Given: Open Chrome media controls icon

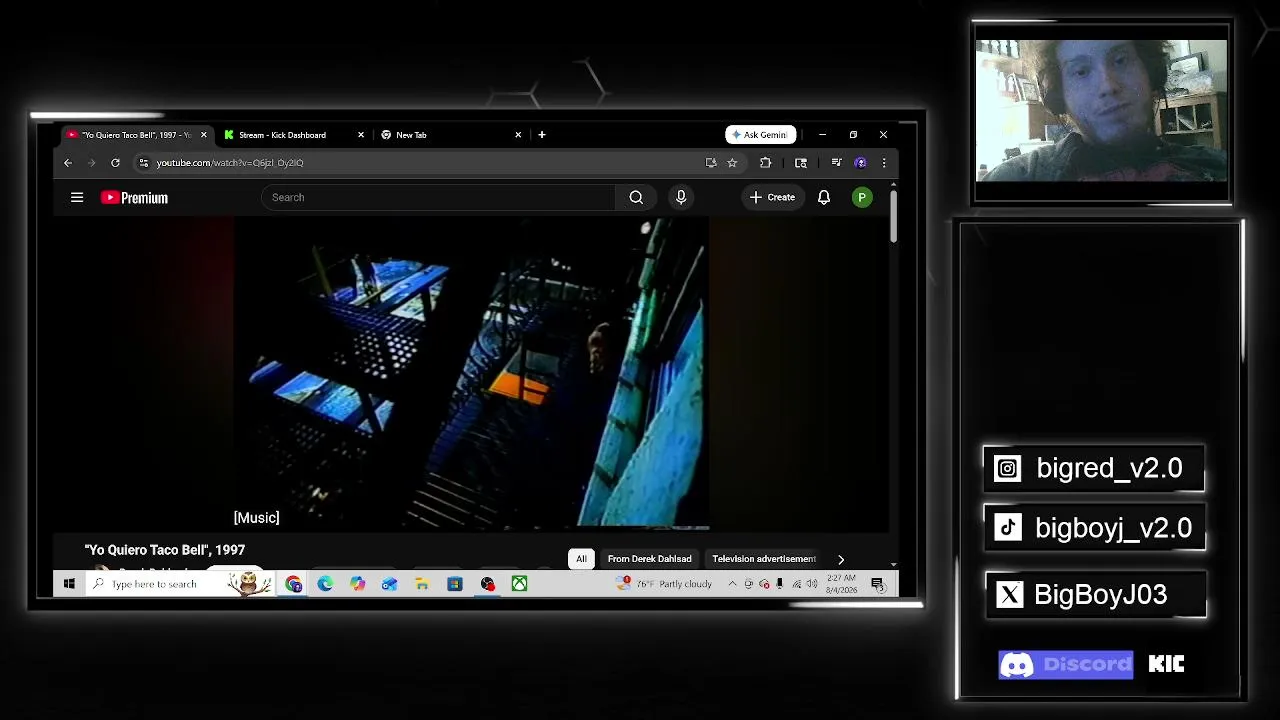Looking at the screenshot, I should tap(836, 163).
